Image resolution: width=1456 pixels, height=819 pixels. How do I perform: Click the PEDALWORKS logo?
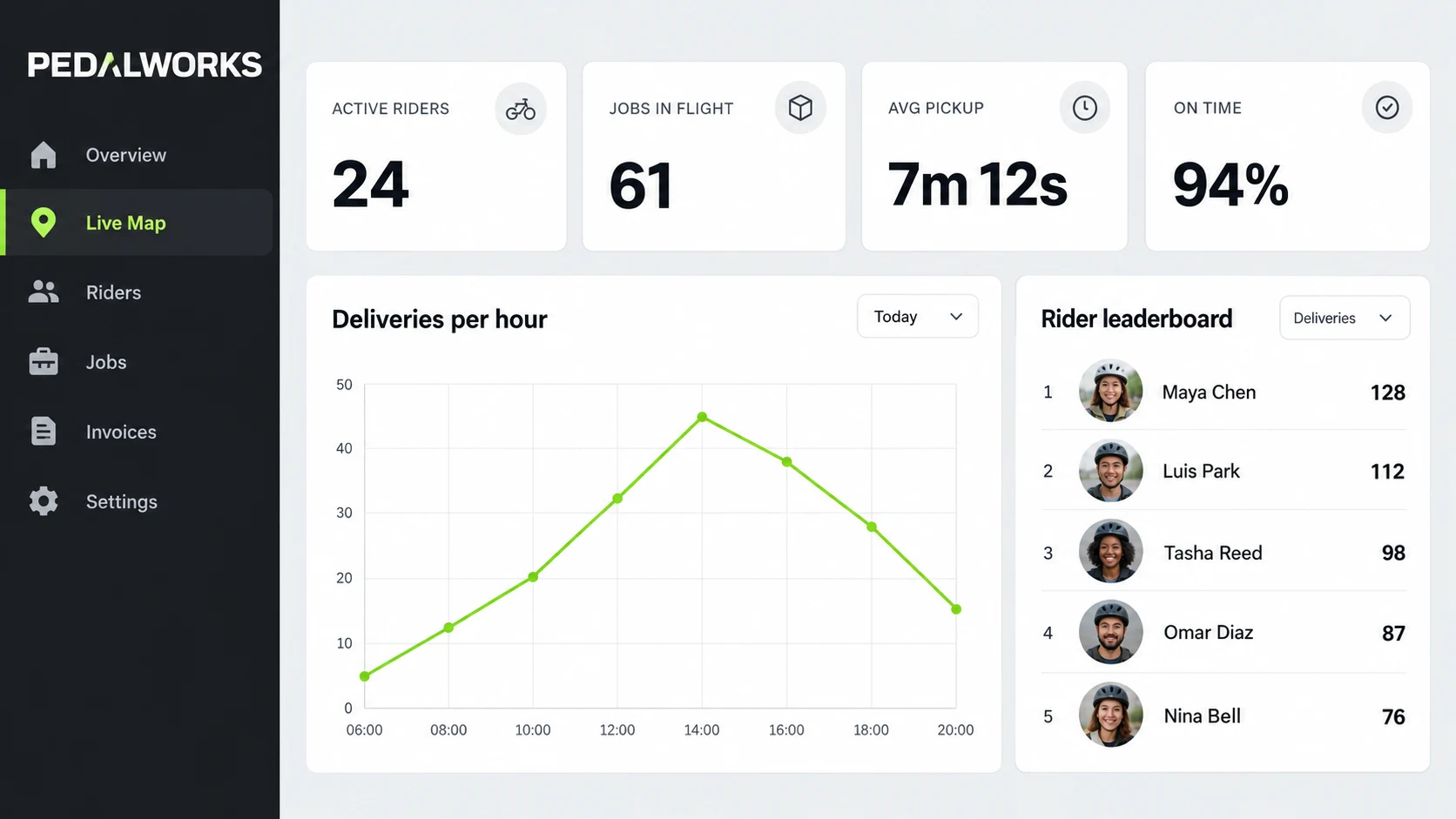pyautogui.click(x=145, y=65)
